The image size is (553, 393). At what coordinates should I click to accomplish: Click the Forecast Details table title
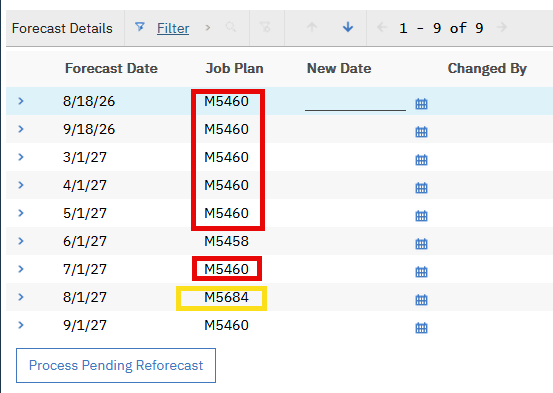coord(62,28)
